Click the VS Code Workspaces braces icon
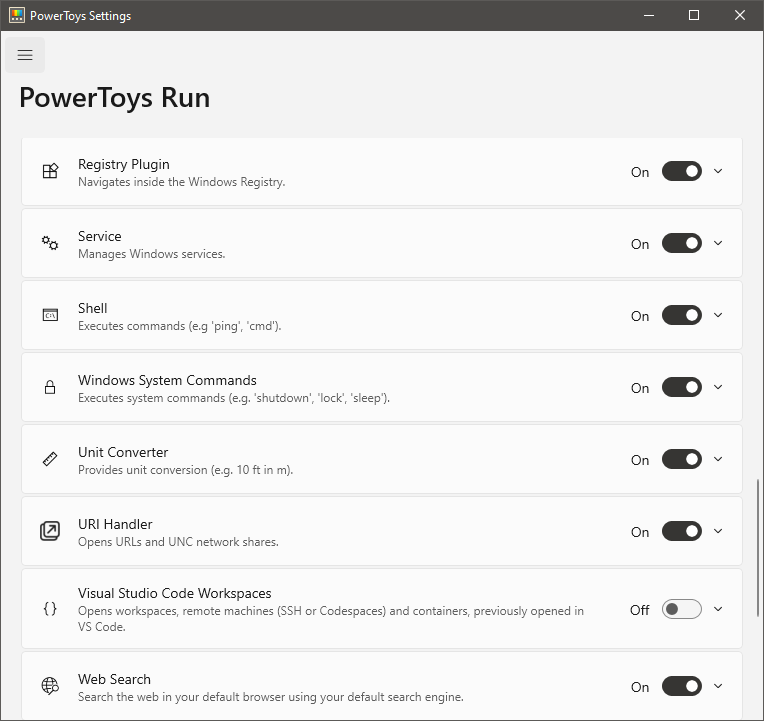Image resolution: width=764 pixels, height=721 pixels. [50, 608]
